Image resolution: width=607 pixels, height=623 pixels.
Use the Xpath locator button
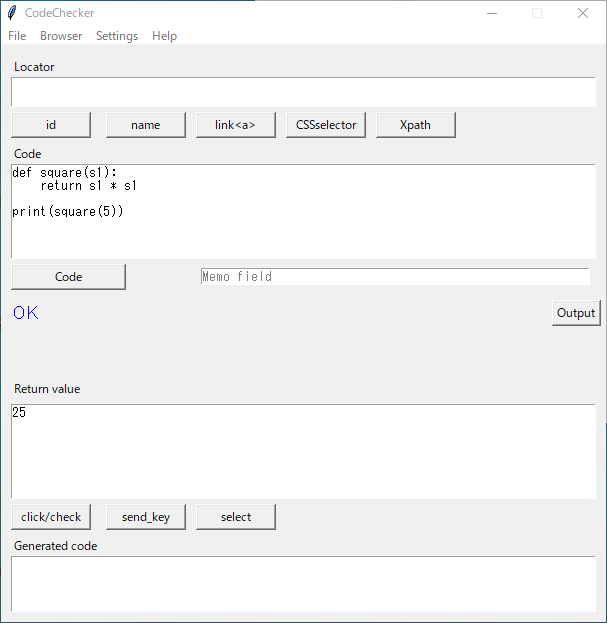416,125
